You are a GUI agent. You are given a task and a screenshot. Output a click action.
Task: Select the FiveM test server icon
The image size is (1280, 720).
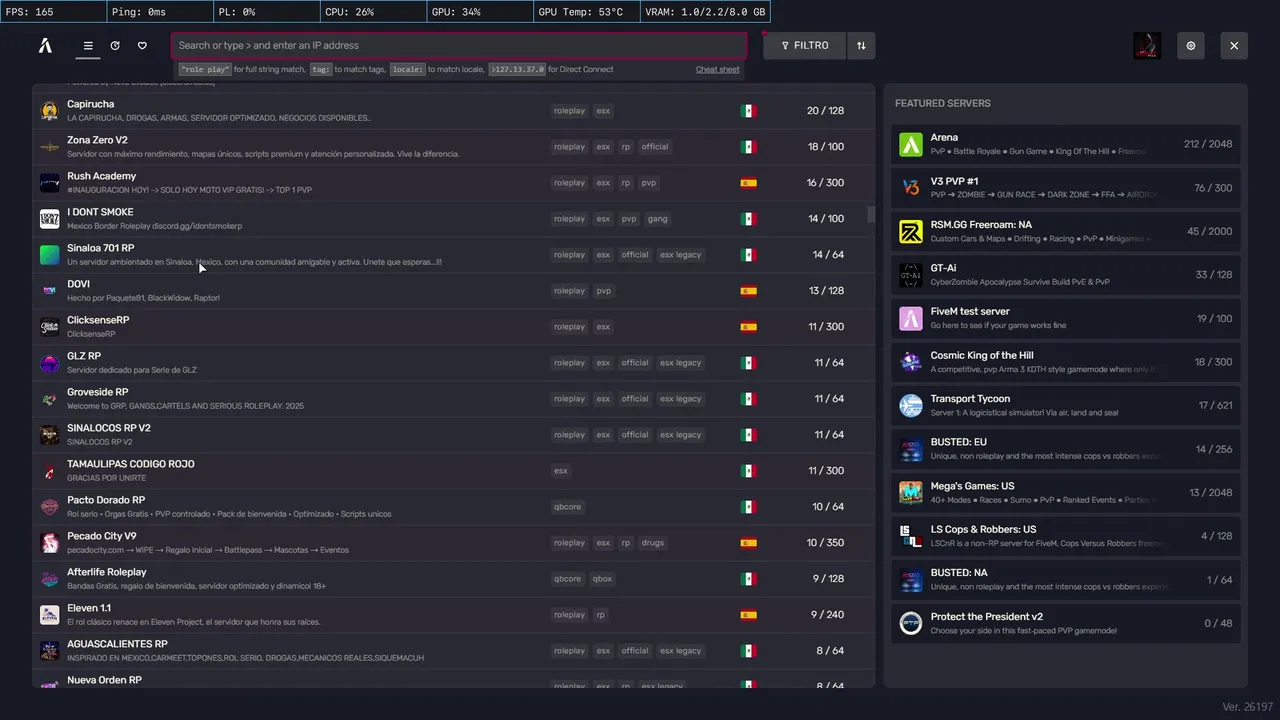[910, 319]
